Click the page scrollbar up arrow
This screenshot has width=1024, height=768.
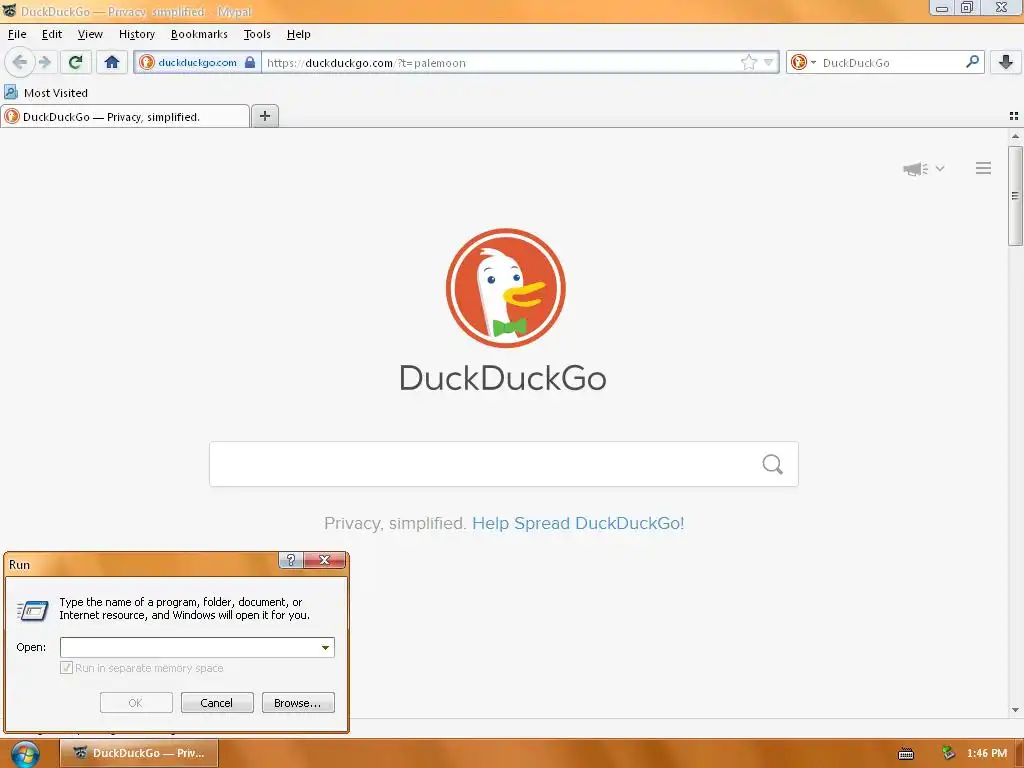click(x=1015, y=136)
